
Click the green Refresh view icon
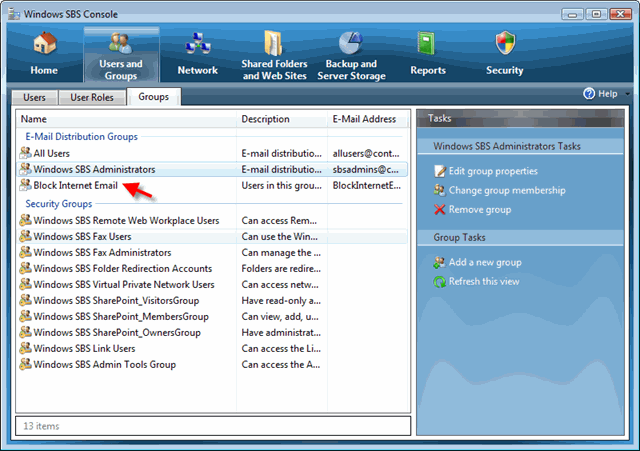click(x=440, y=281)
